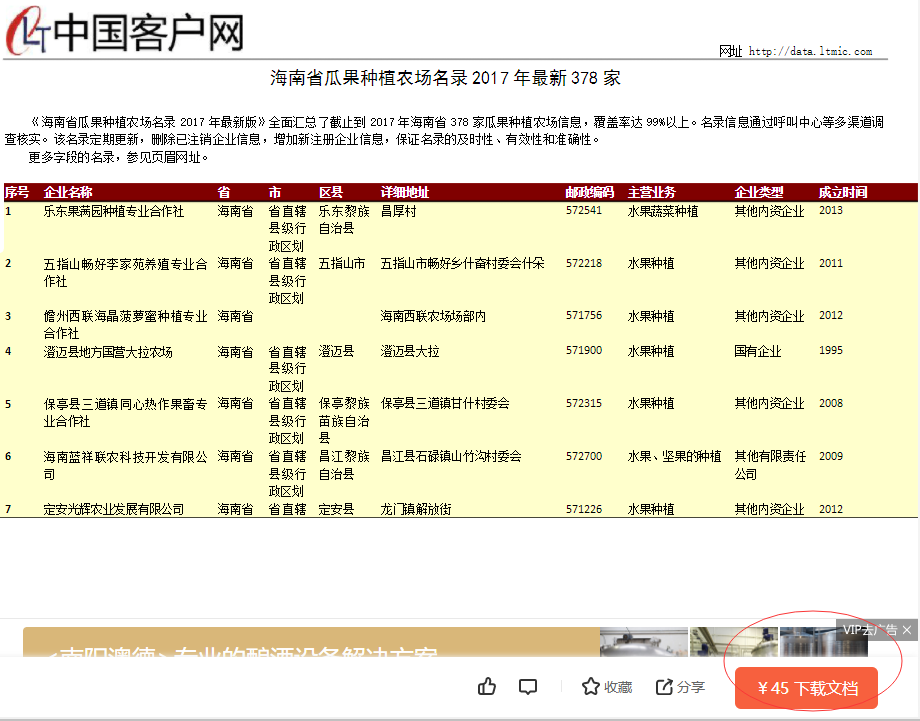Image resolution: width=920 pixels, height=721 pixels.
Task: Click address 五指山市畅好乡什奋村委会什朵
Action: [x=462, y=263]
